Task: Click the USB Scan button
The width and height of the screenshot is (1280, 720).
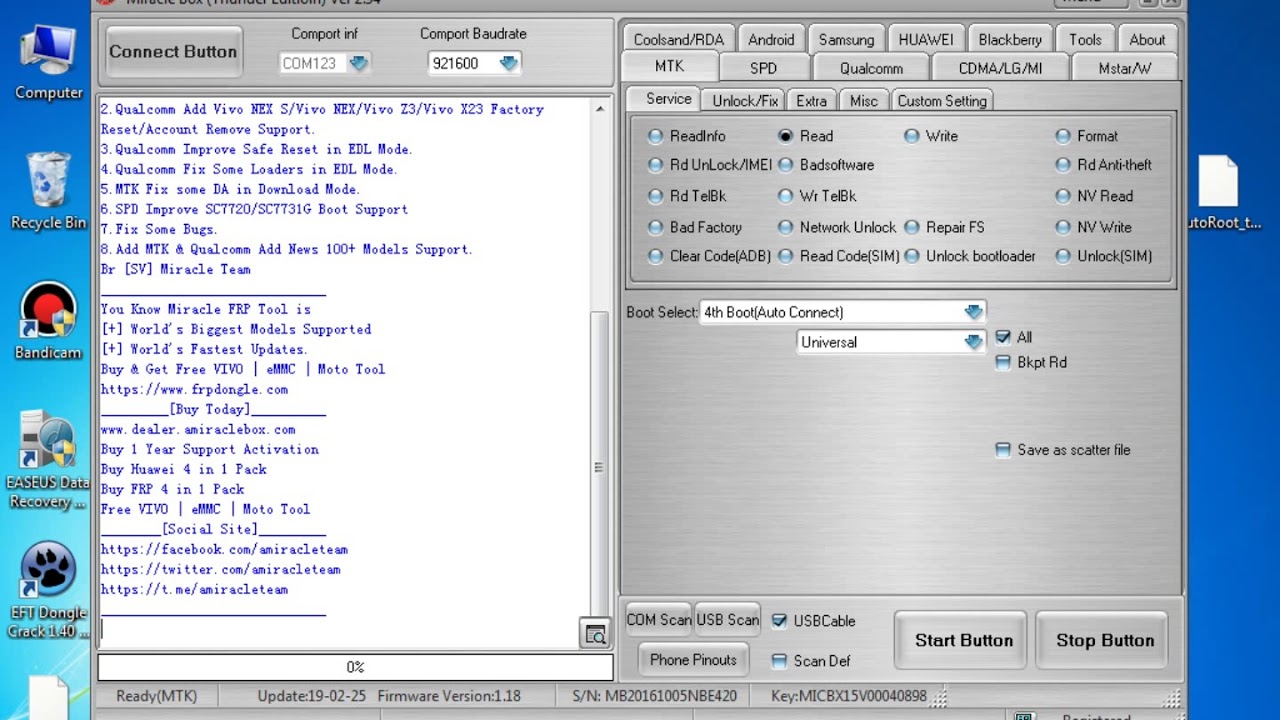Action: point(727,620)
